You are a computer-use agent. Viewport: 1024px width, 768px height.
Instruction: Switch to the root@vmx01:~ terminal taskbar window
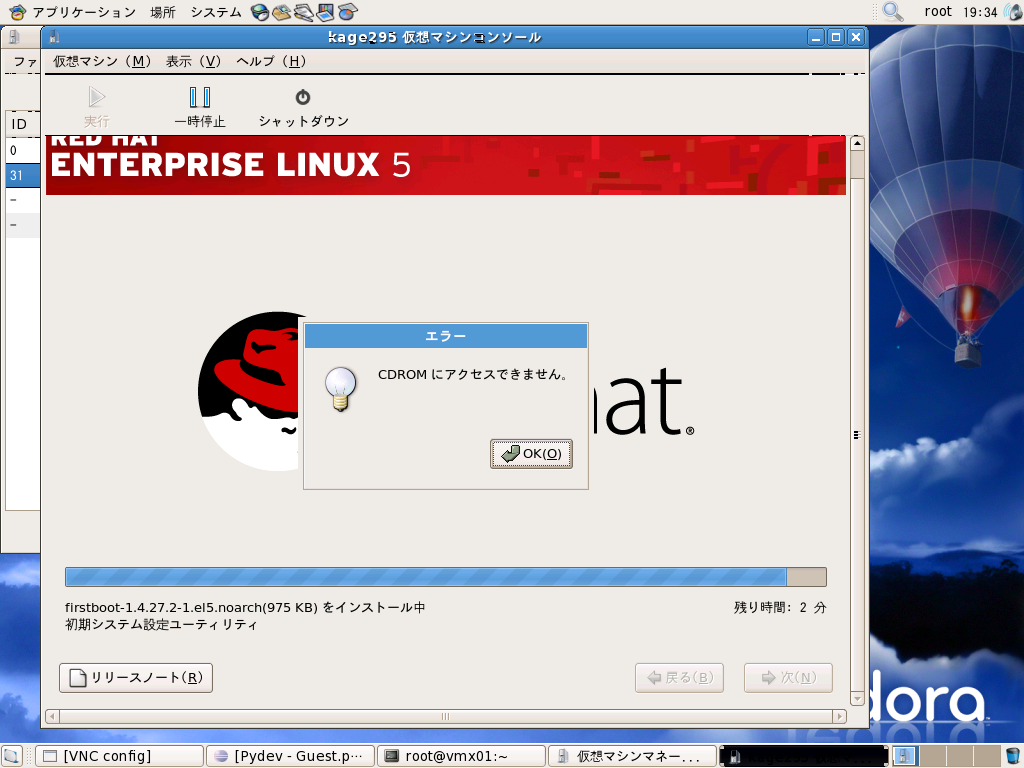point(462,756)
